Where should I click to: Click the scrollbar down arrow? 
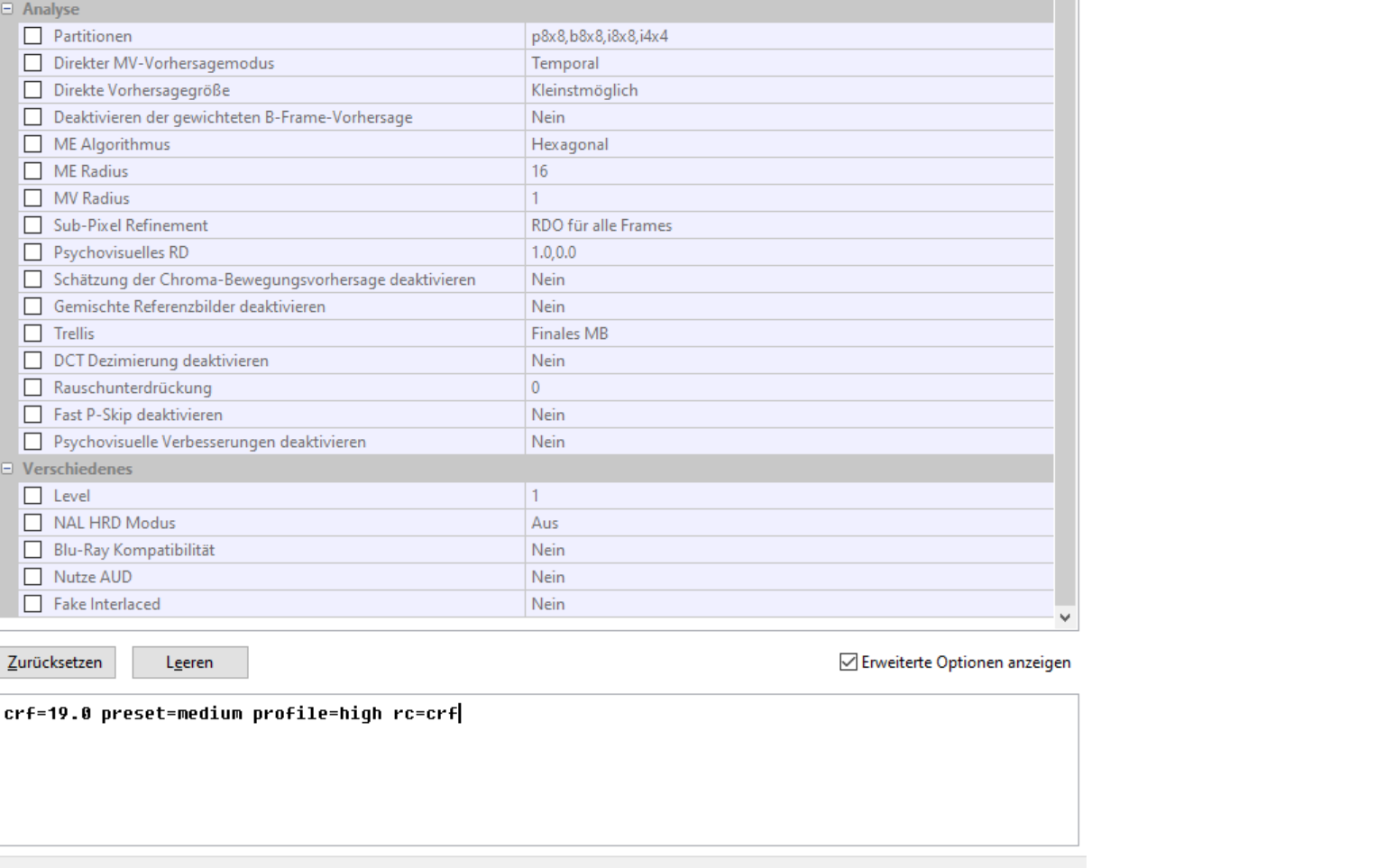click(x=1065, y=617)
